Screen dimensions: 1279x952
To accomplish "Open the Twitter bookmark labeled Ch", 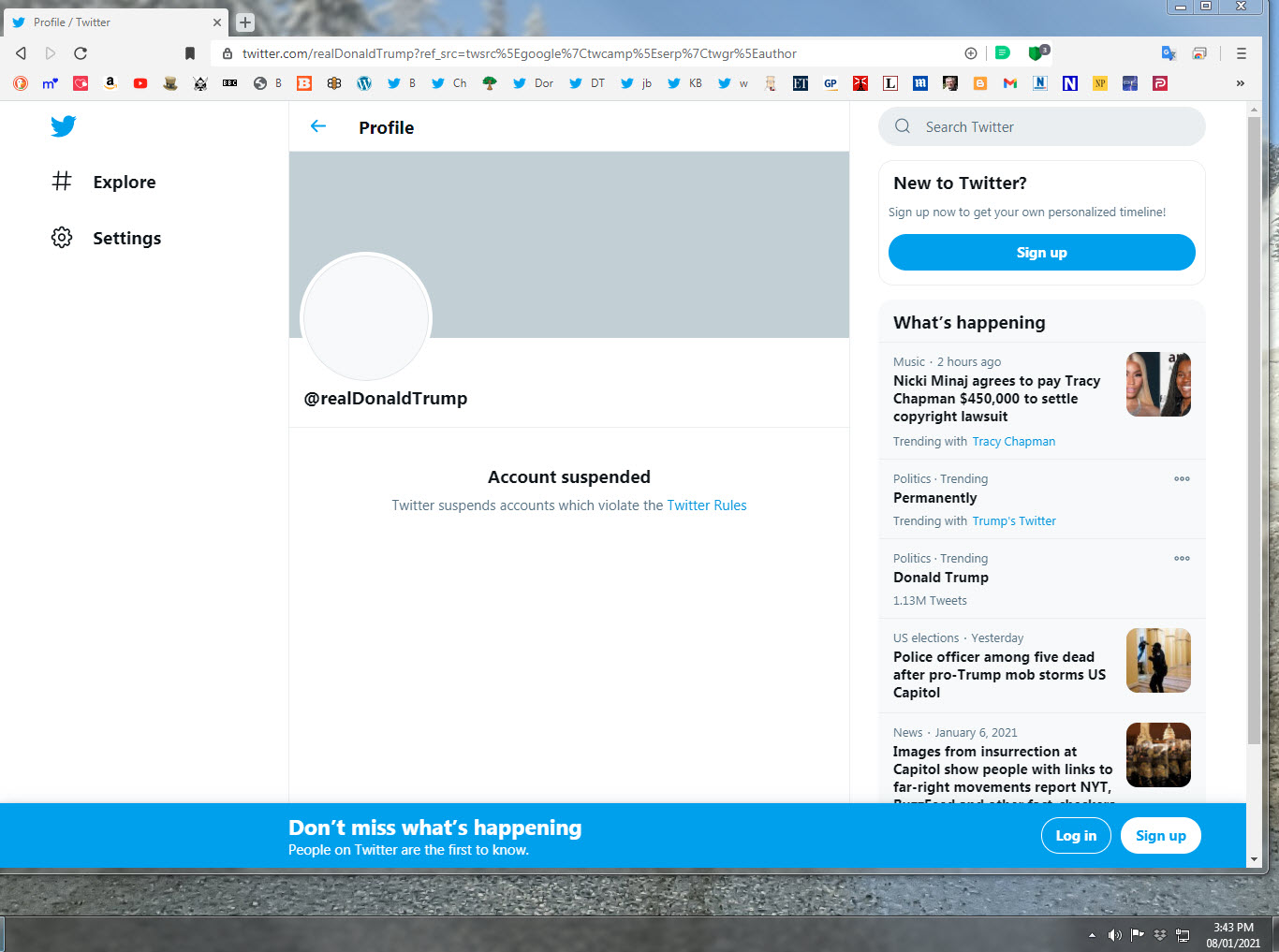I will [449, 83].
